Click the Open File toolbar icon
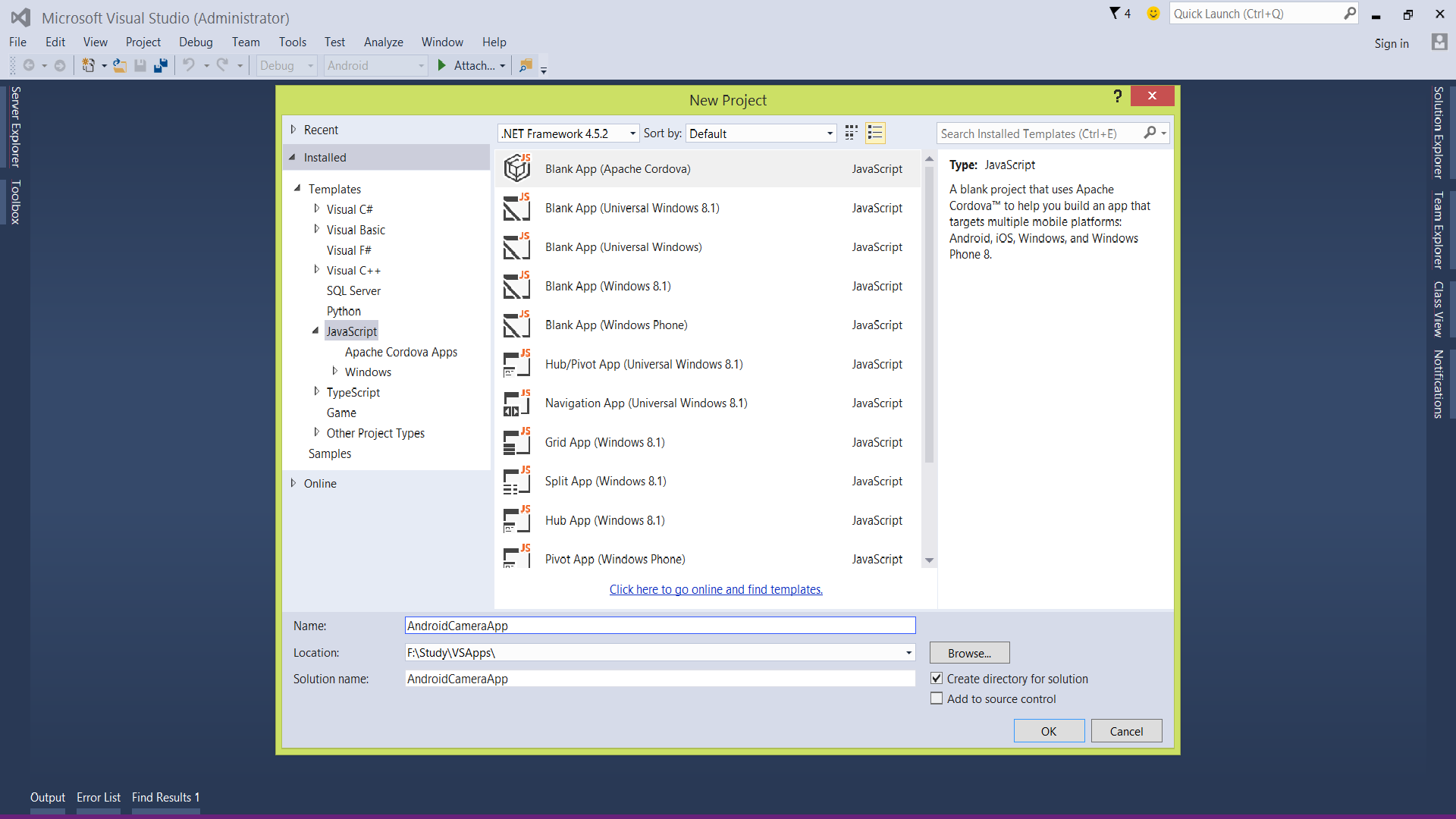This screenshot has width=1456, height=819. coord(120,66)
